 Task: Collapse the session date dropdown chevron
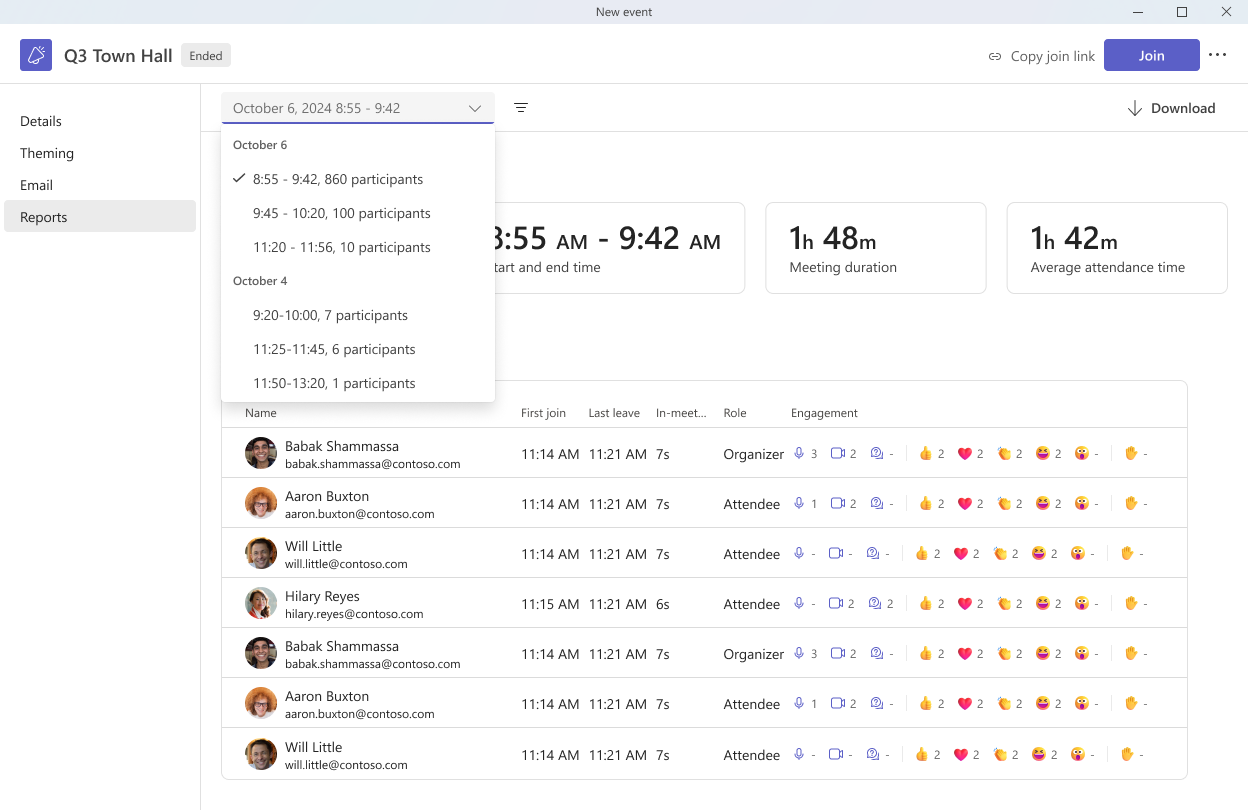click(x=475, y=108)
